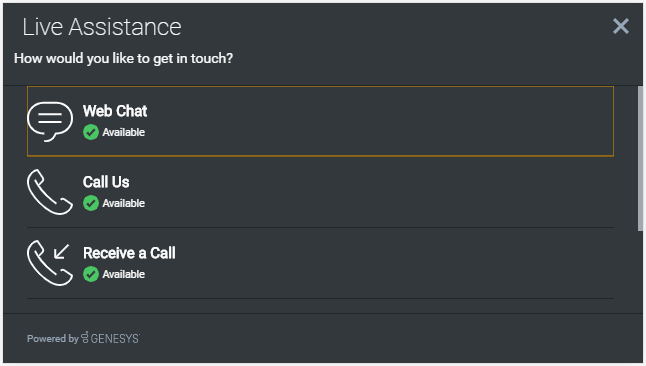This screenshot has height=366, width=646.
Task: Open the GENESYS wordmark link
Action: (115, 338)
